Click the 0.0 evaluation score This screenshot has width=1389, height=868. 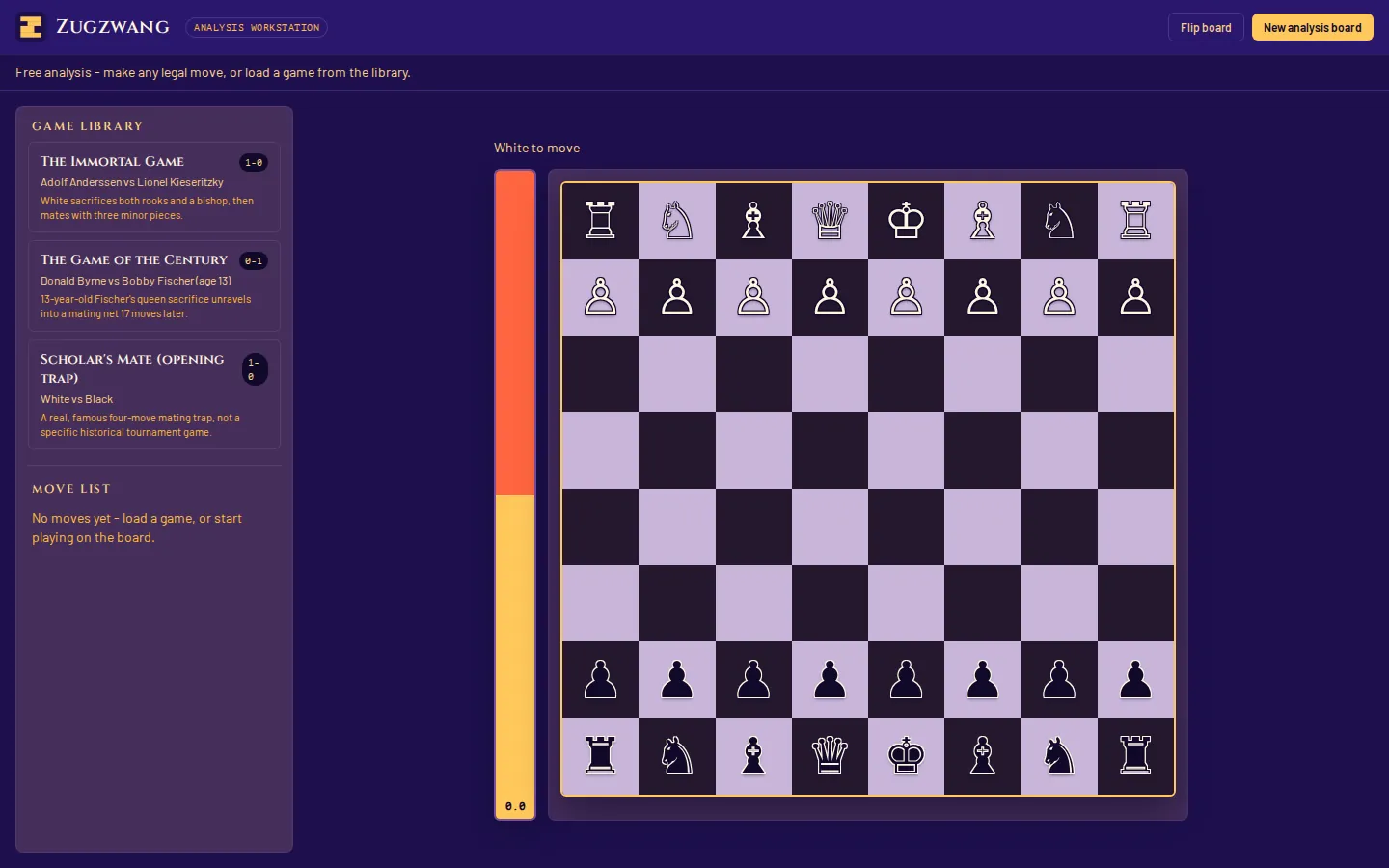(x=515, y=806)
